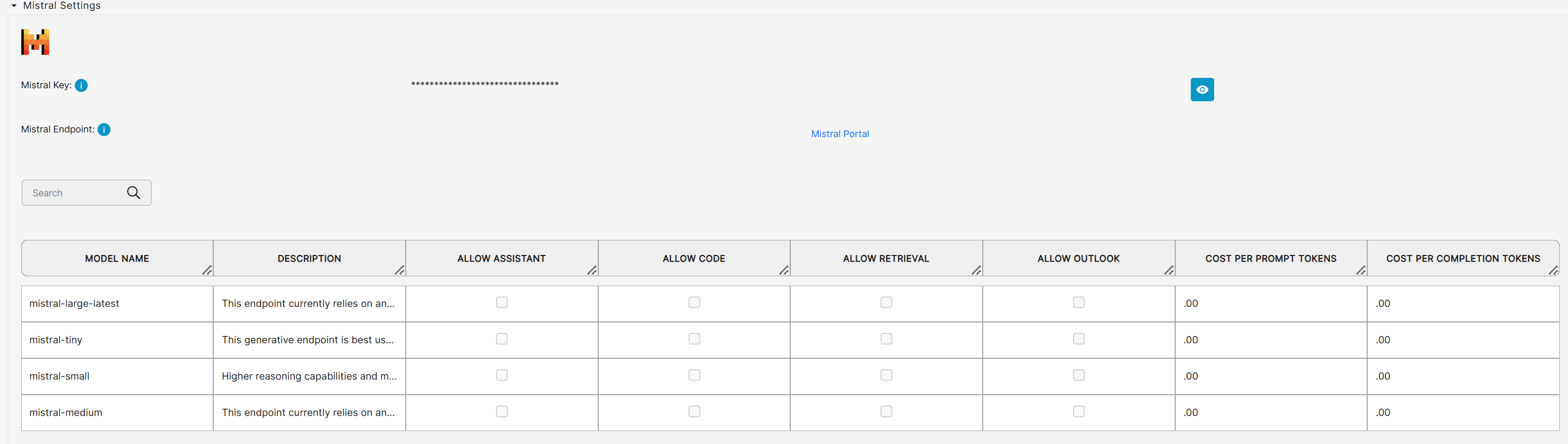Image resolution: width=1568 pixels, height=444 pixels.
Task: Enable Allow Assistant for mistral-large-latest
Action: pos(502,303)
